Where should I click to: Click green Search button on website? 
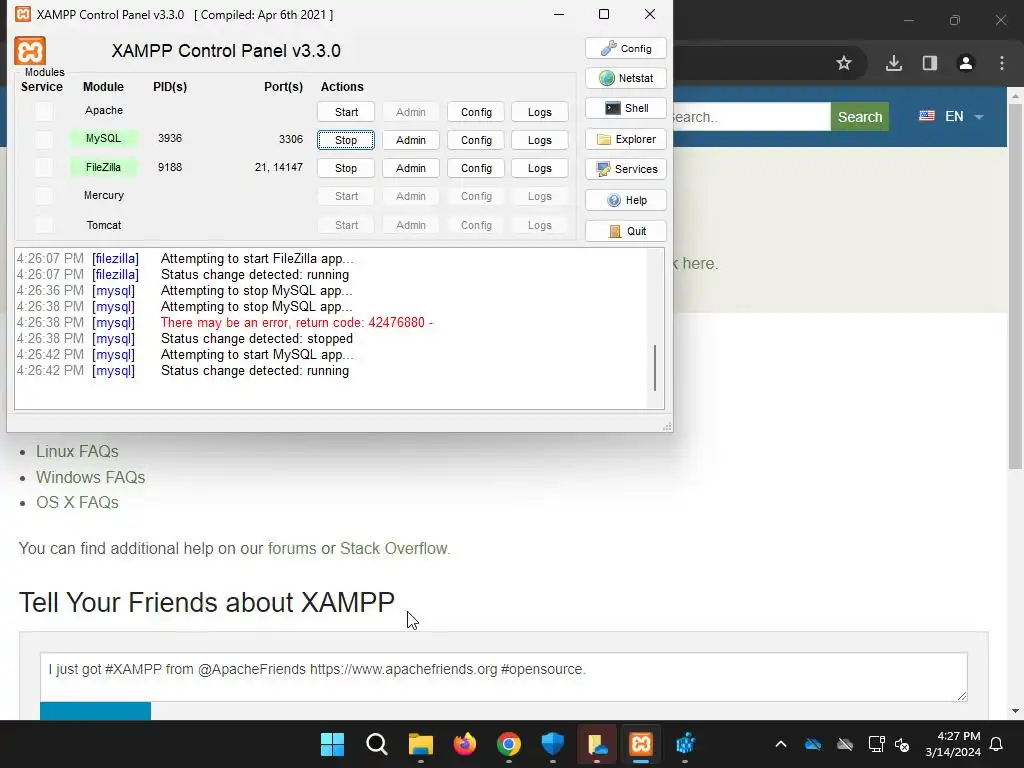click(x=859, y=116)
